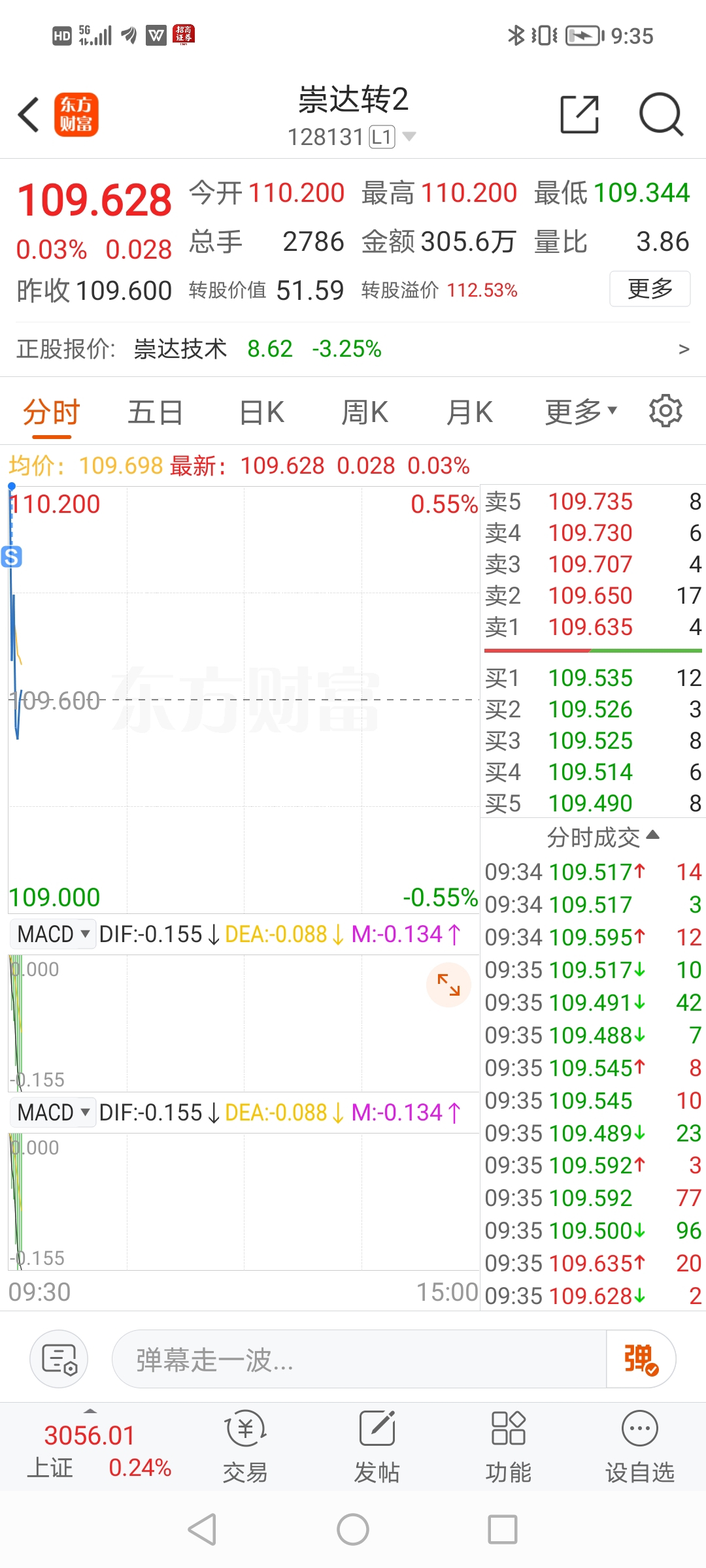The height and width of the screenshot is (1568, 706).
Task: Tap the second MACD sub-chart
Action: [244, 1201]
